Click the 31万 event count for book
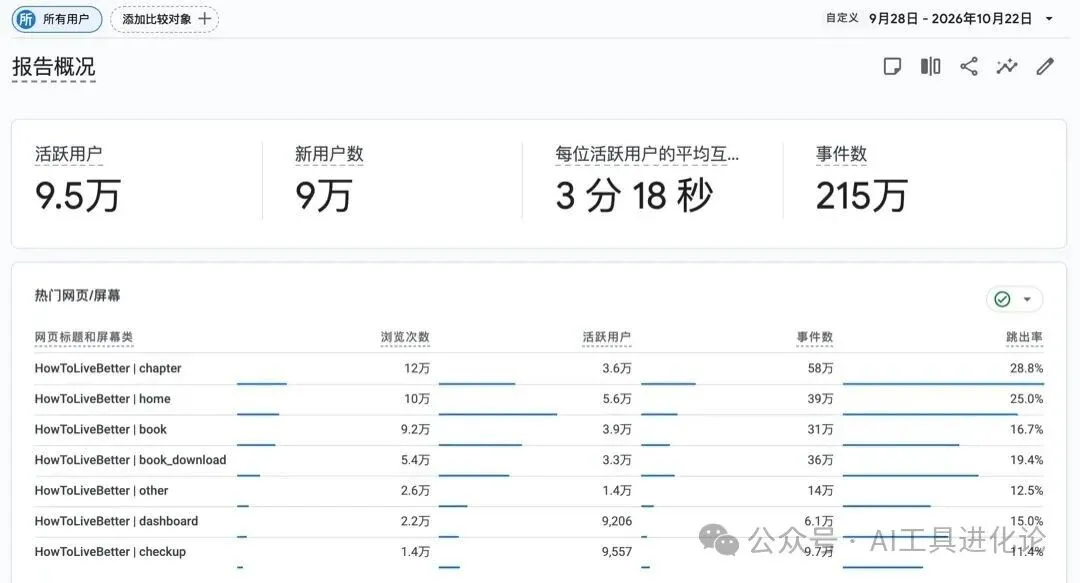 [x=820, y=429]
